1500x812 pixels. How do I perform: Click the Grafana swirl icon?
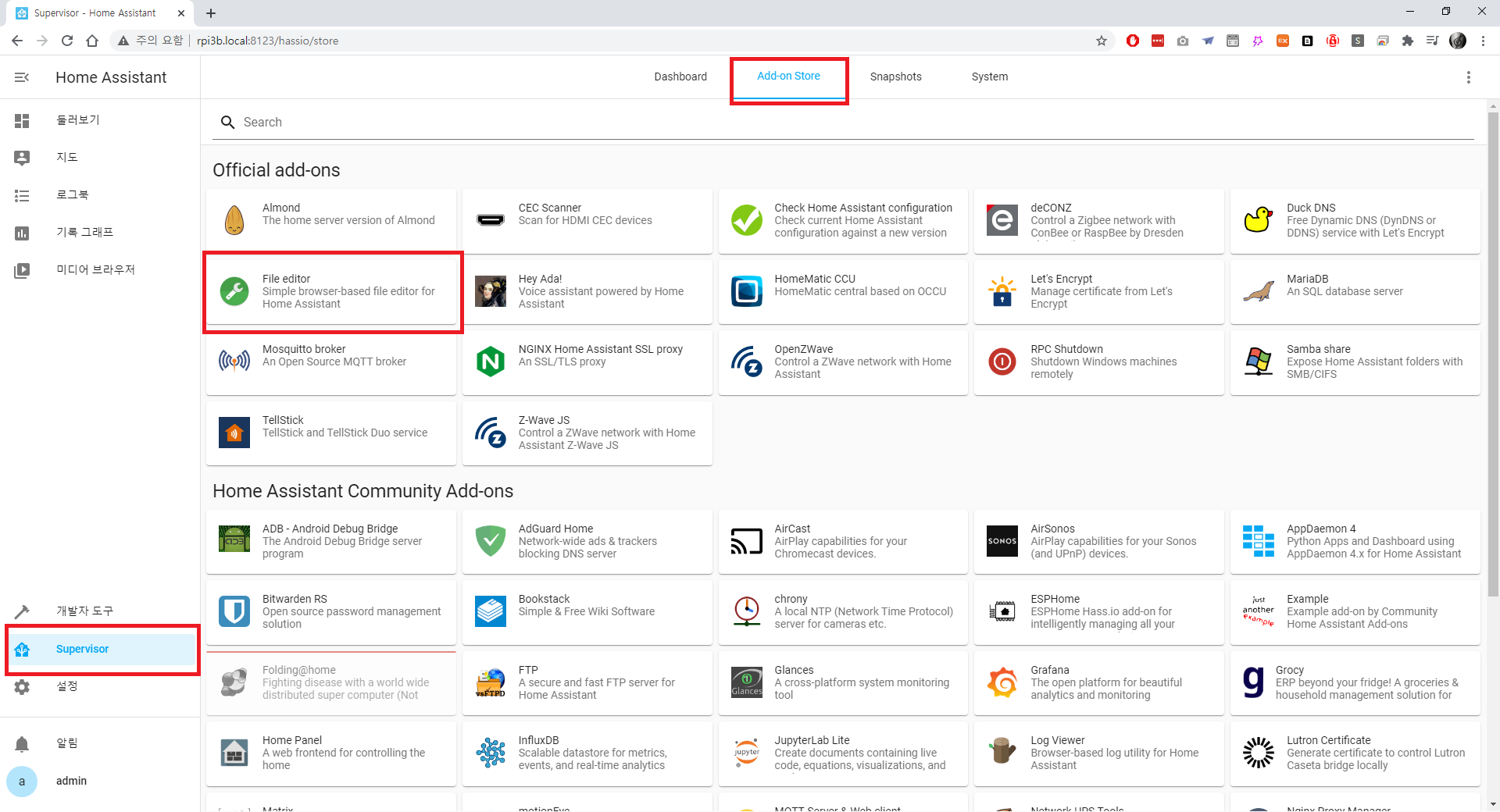point(1002,682)
